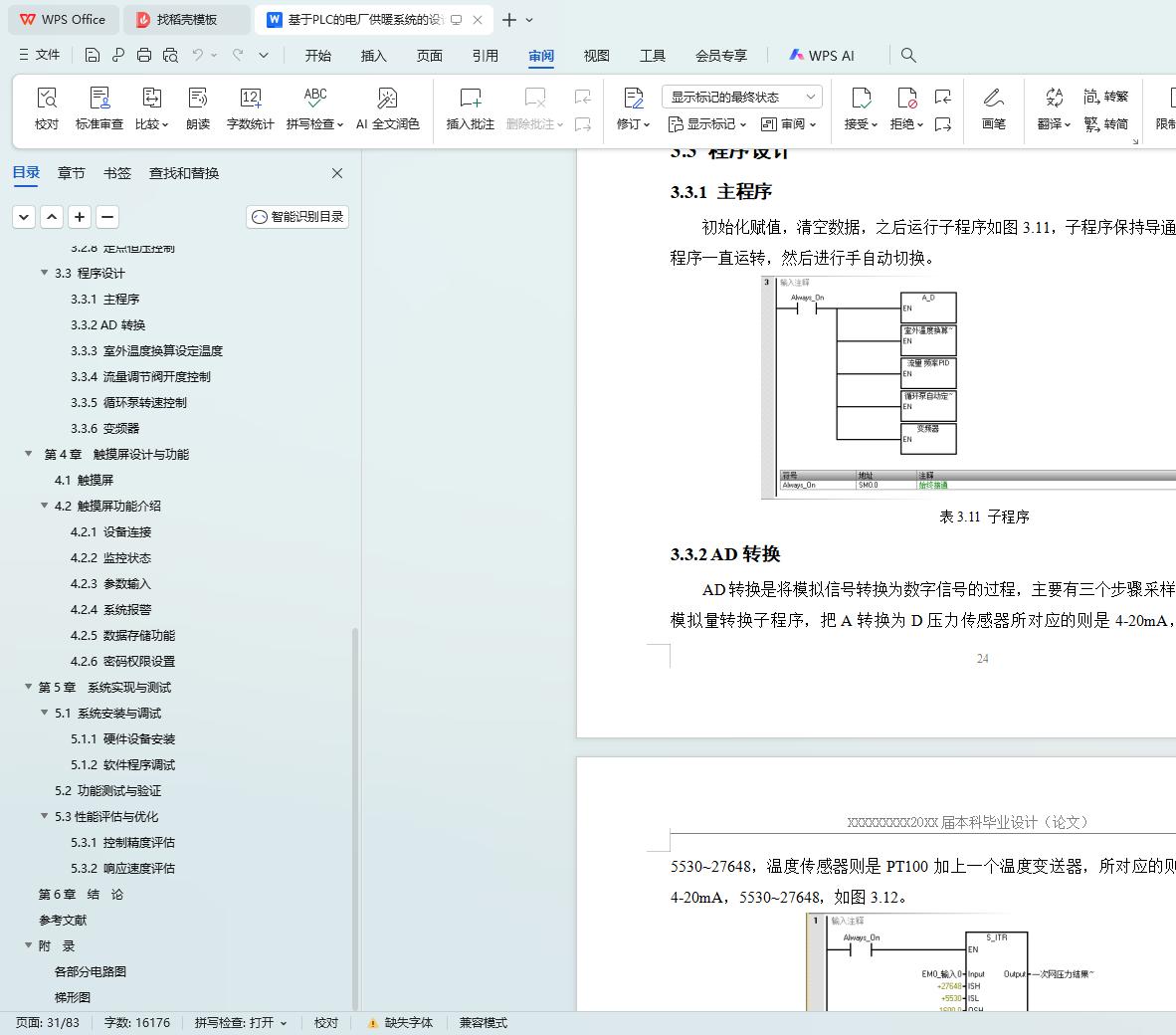Close the navigation pane with X

pos(337,173)
